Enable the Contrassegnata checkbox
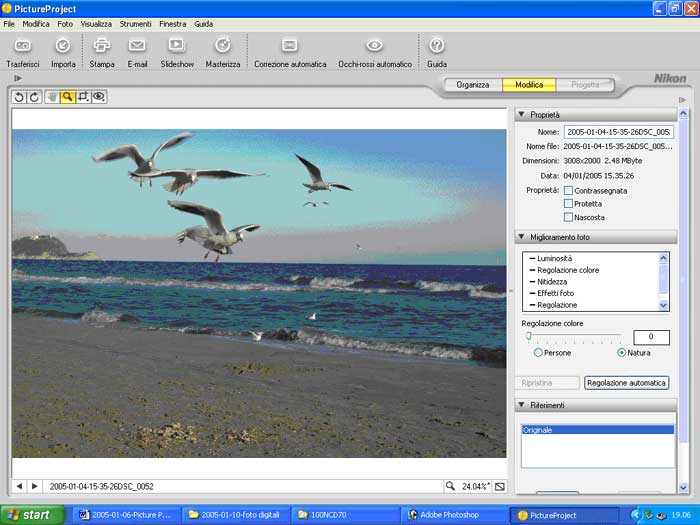 (568, 190)
